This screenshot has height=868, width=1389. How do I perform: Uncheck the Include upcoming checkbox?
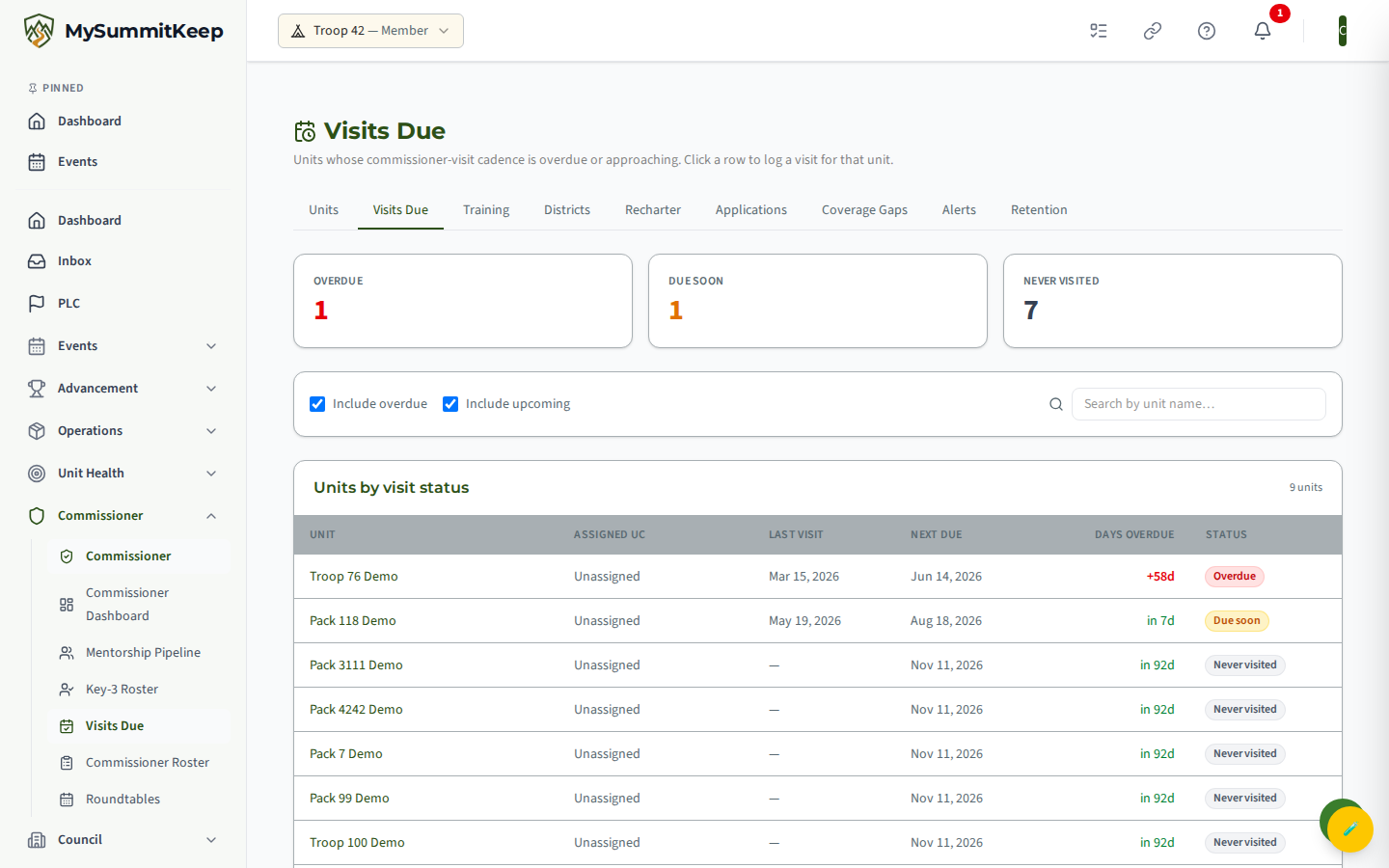450,404
